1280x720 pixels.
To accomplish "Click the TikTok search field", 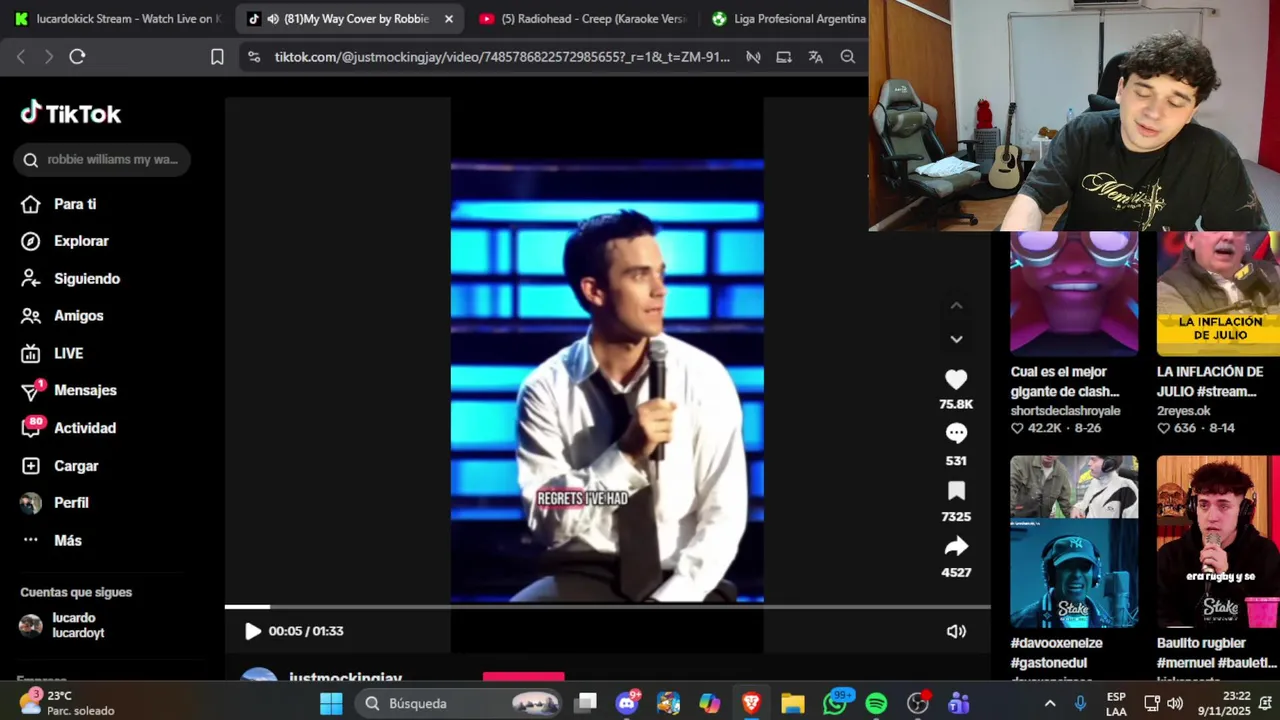I will 102,160.
